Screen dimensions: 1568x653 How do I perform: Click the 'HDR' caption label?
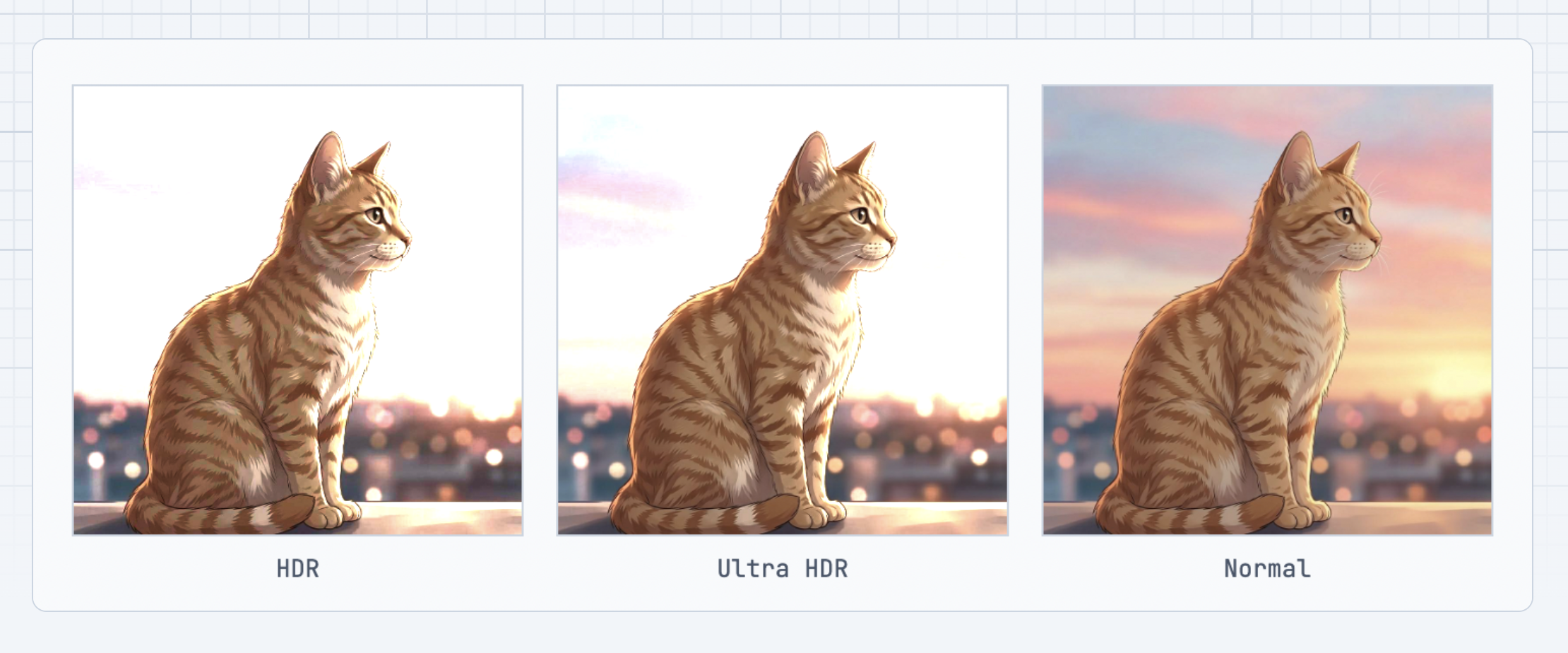click(x=297, y=568)
